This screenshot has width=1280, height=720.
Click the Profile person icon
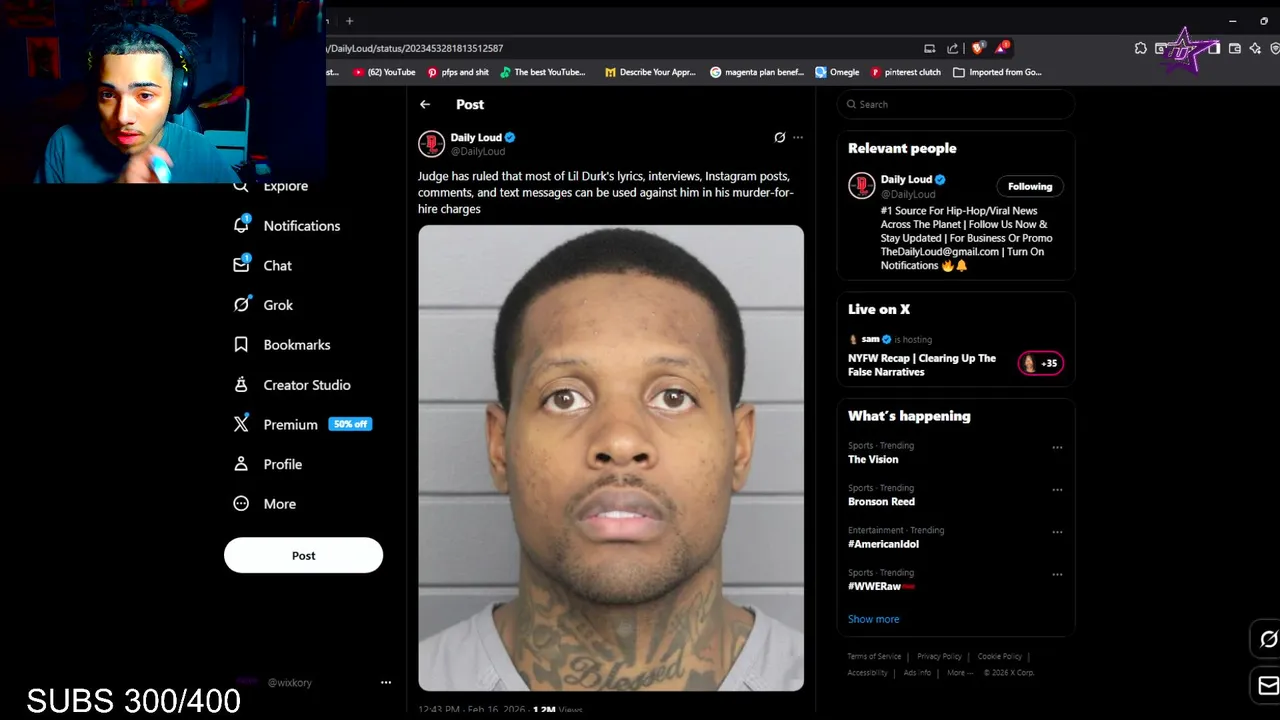click(241, 464)
